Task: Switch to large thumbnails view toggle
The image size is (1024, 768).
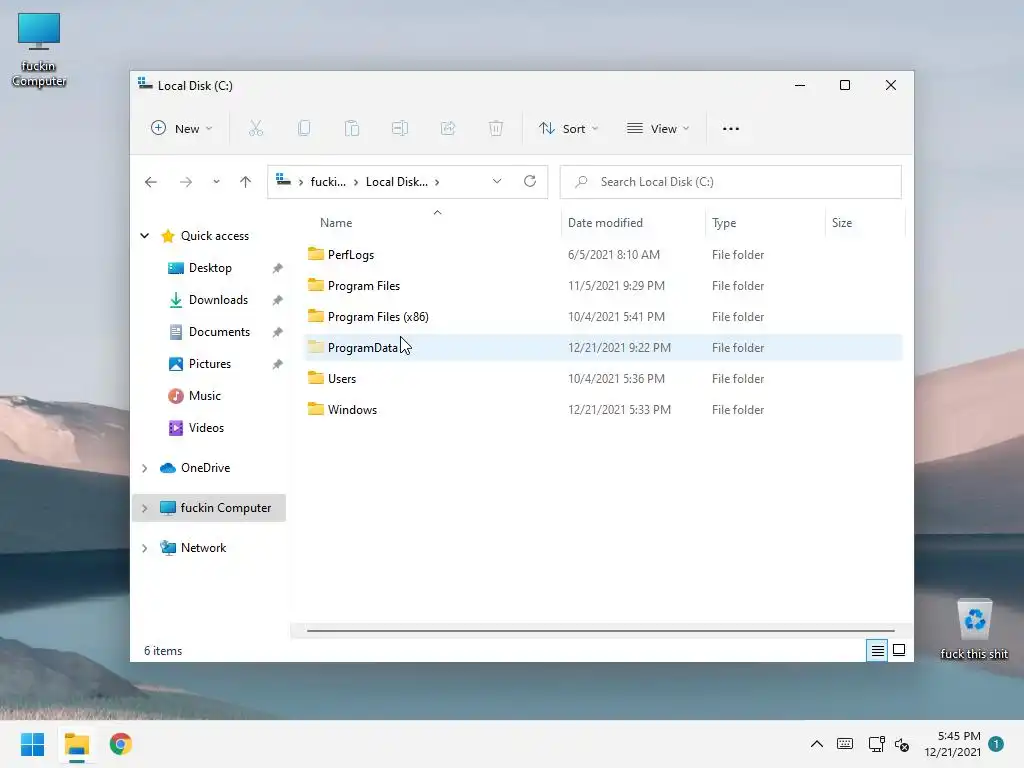Action: 899,650
